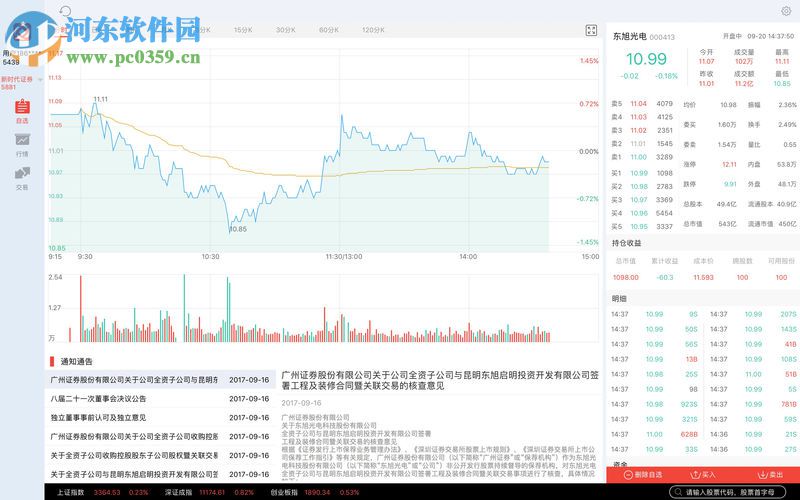Screen dimensions: 800x500
Task: Click the 买3 bid row priced 10.97
Action: click(x=642, y=199)
